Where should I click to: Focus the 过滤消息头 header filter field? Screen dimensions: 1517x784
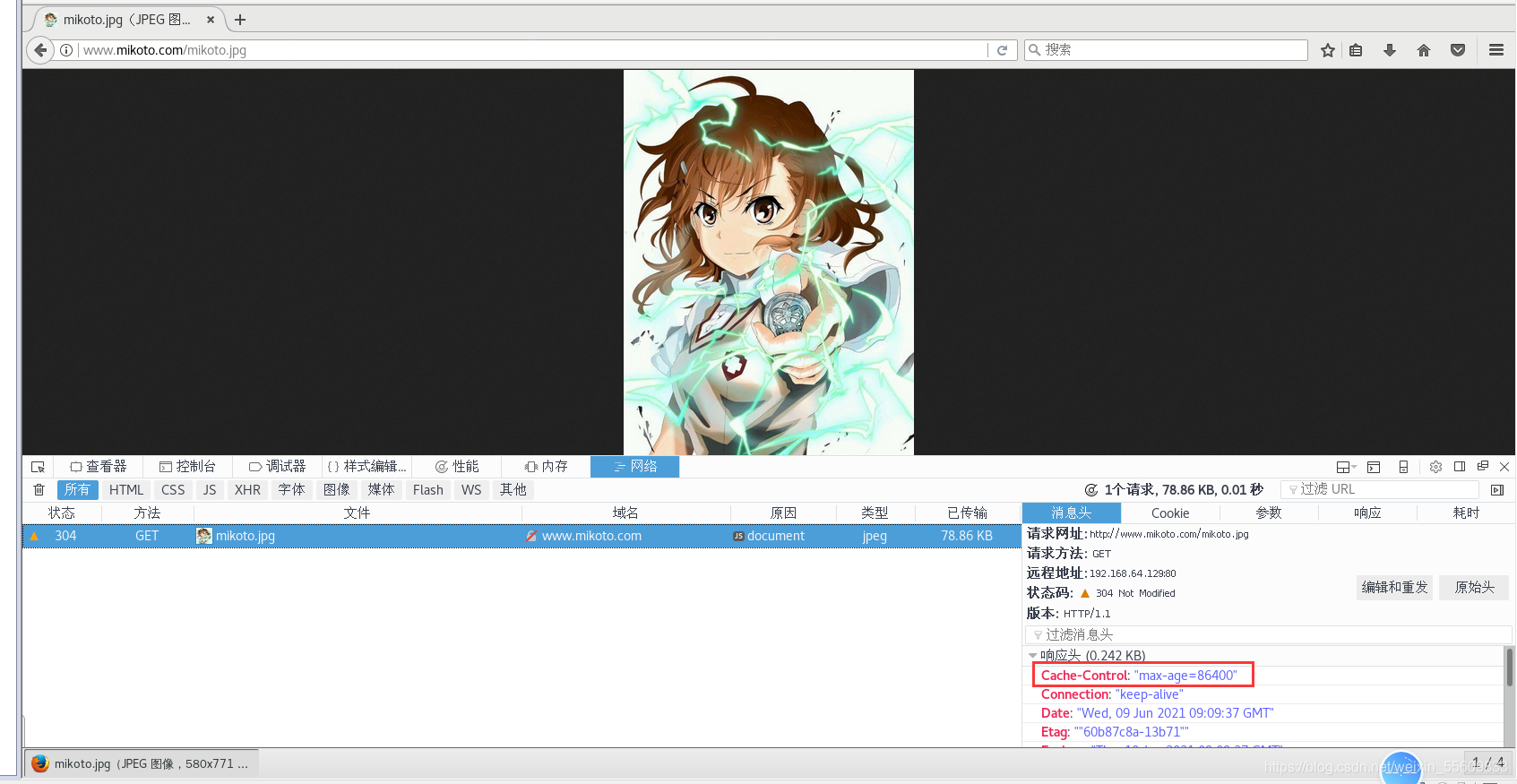[1269, 634]
